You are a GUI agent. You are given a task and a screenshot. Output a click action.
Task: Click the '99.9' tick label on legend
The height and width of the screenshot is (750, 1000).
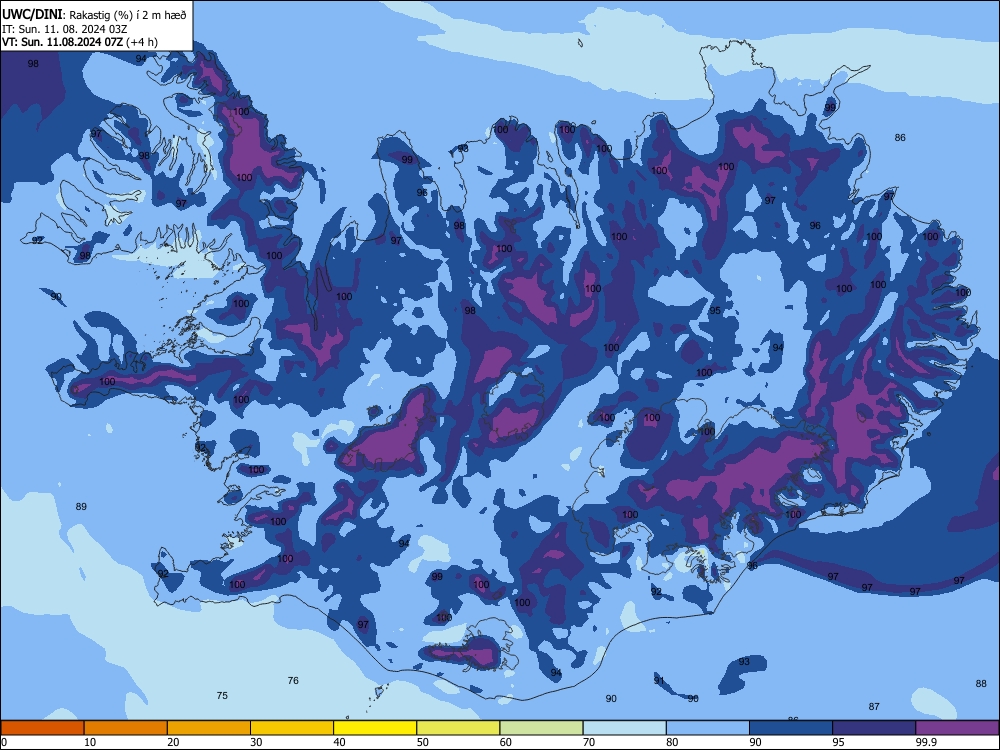pos(926,742)
